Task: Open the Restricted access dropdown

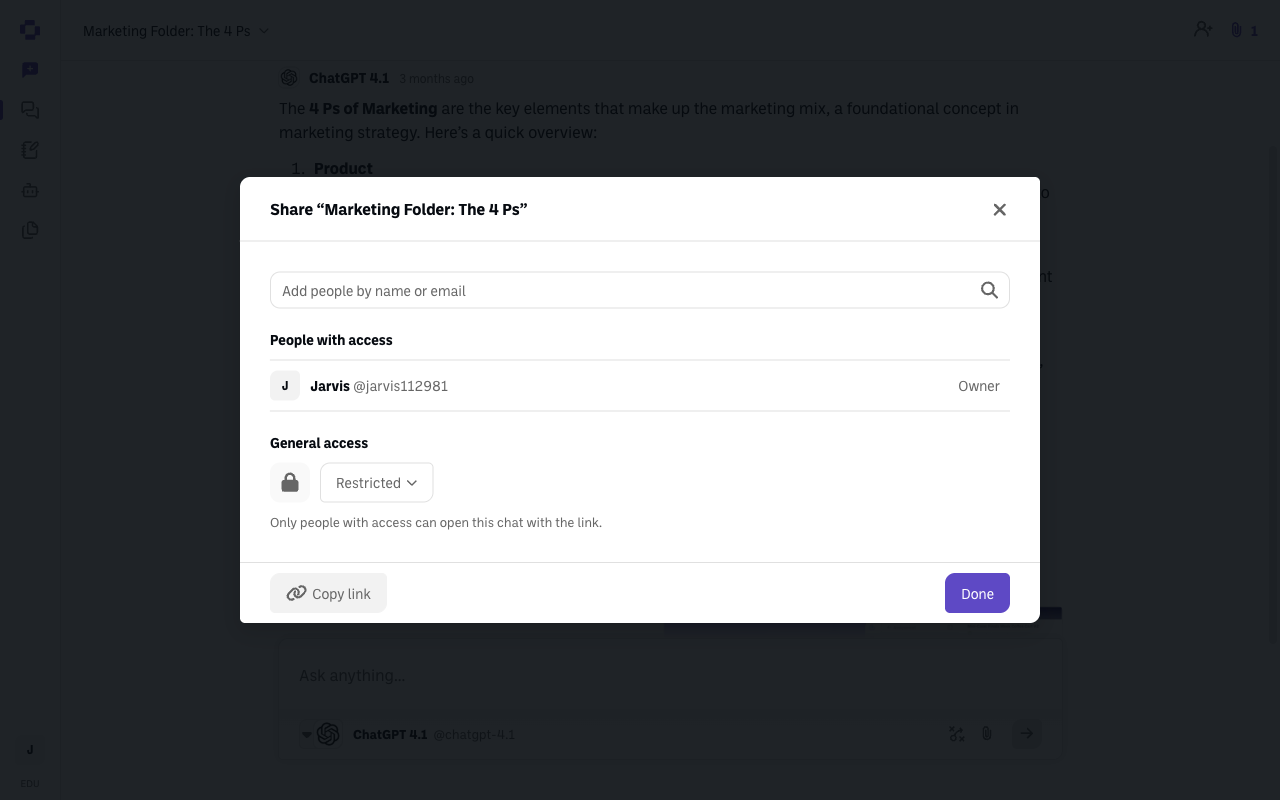Action: pos(376,482)
